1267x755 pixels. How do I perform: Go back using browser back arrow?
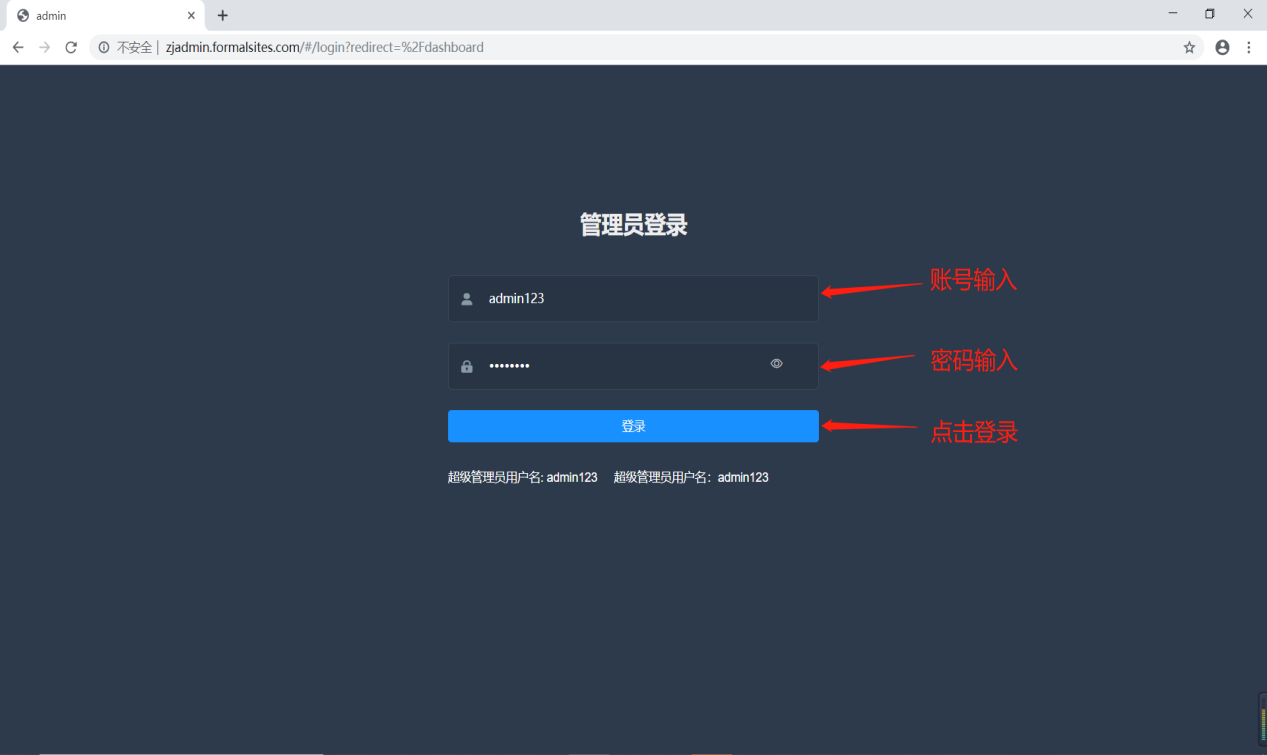tap(18, 47)
